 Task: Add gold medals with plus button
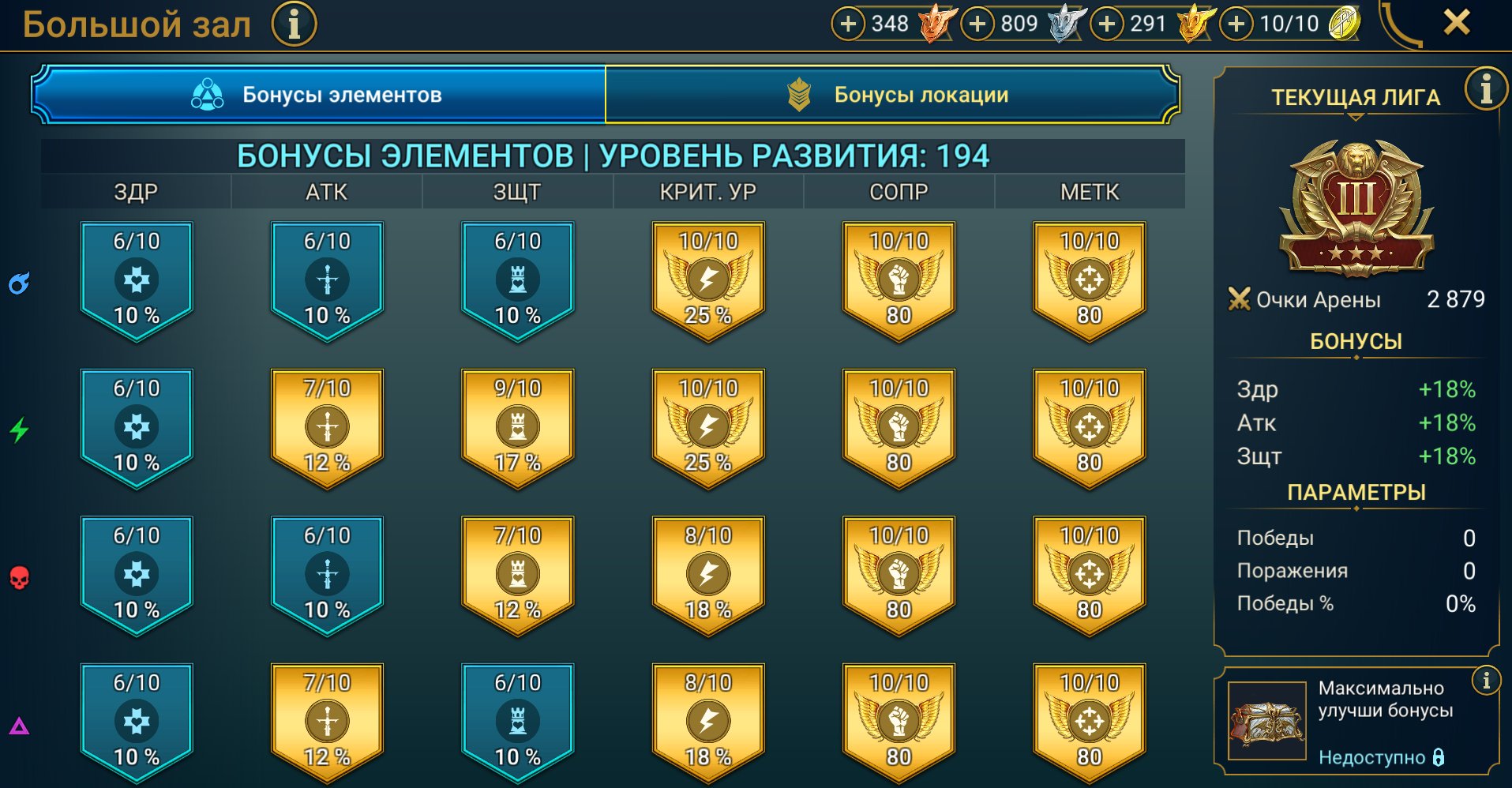click(1107, 24)
